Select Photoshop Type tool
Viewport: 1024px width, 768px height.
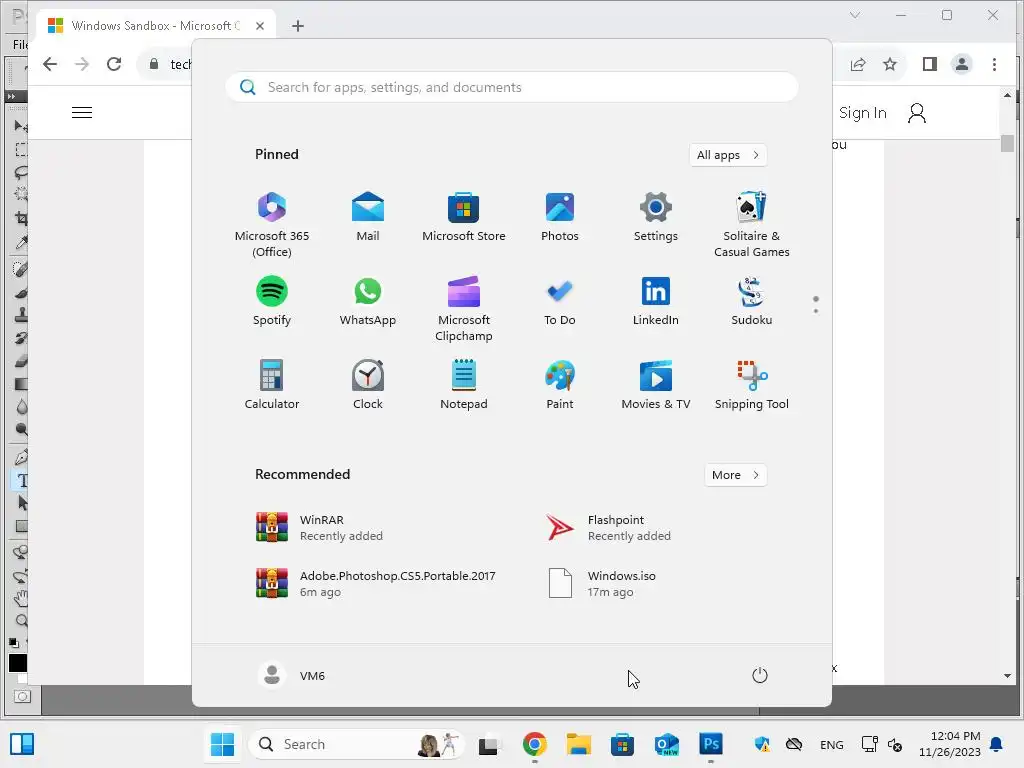[x=22, y=481]
